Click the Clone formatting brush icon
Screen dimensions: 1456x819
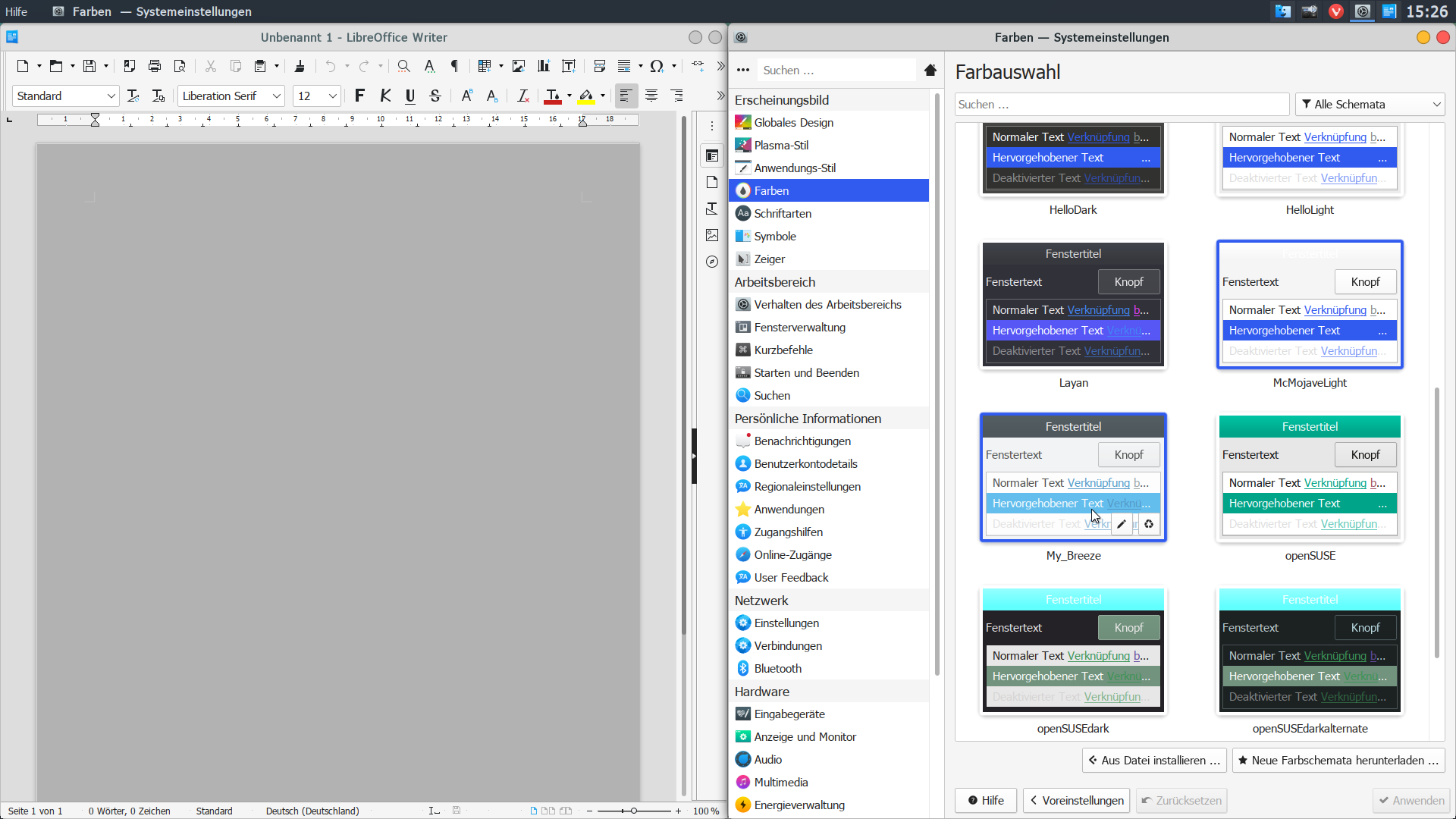(x=300, y=66)
